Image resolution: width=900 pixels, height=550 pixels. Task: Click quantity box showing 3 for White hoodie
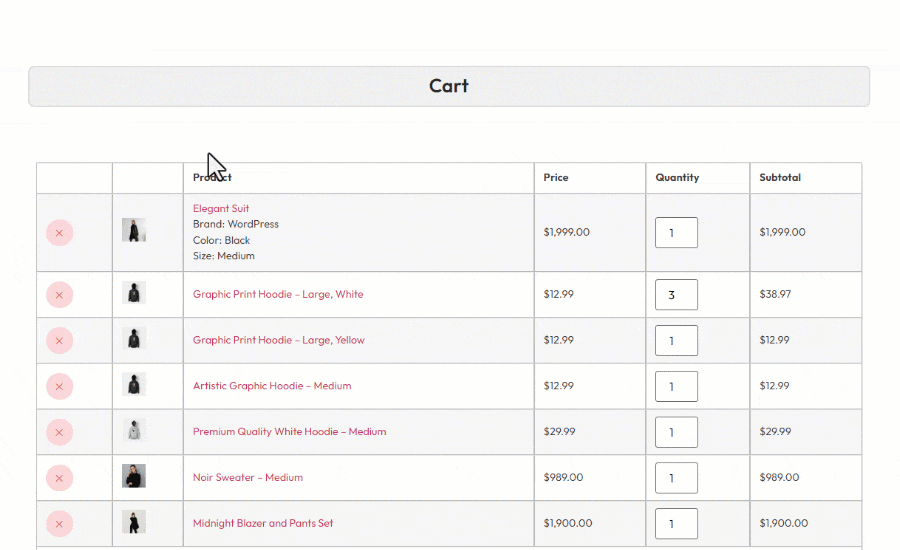[x=676, y=295]
